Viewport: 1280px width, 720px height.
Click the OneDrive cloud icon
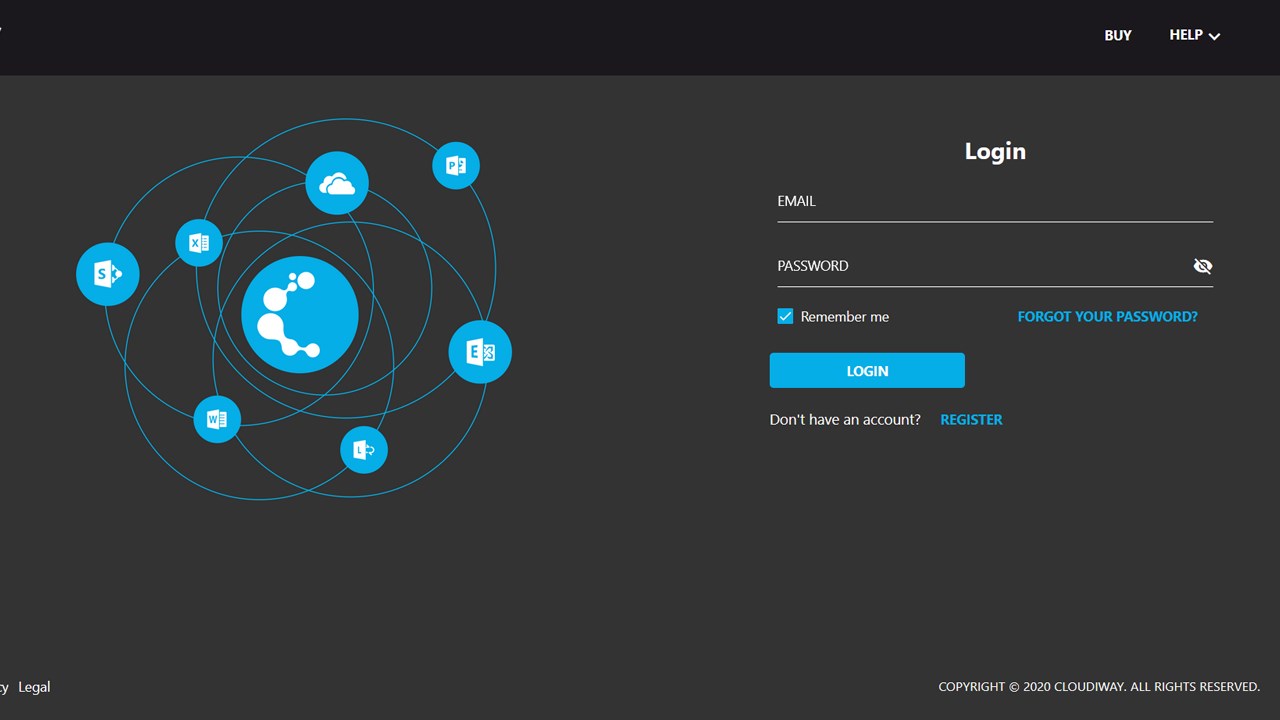(337, 182)
